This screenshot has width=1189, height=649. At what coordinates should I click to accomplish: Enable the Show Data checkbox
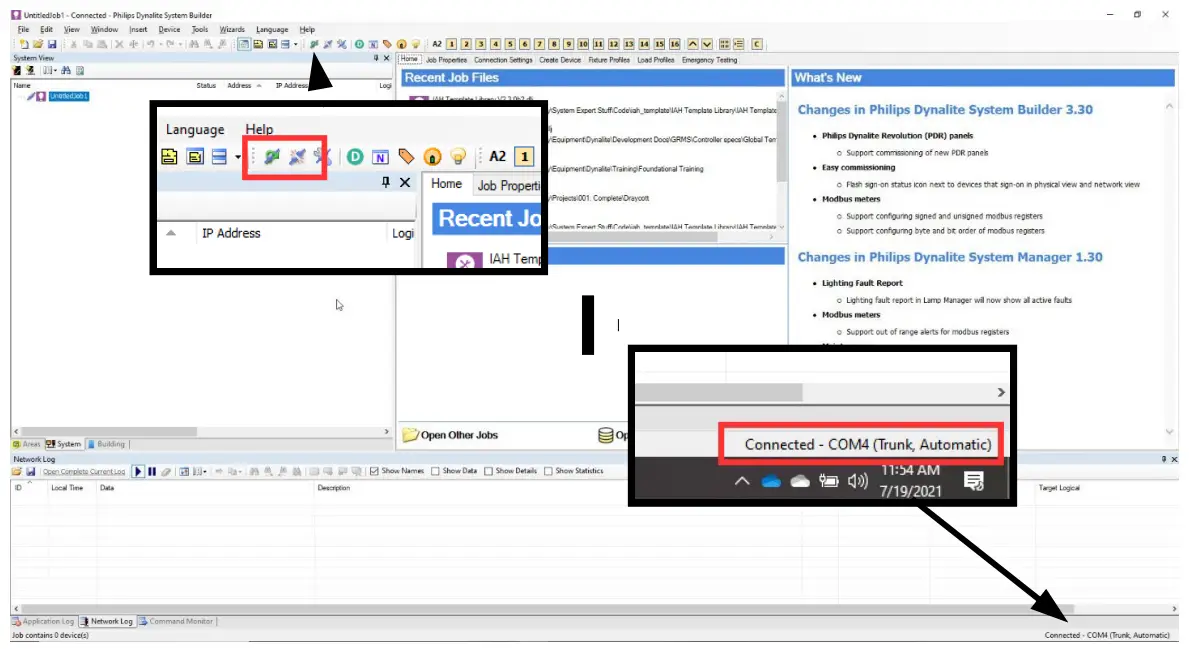(x=435, y=472)
